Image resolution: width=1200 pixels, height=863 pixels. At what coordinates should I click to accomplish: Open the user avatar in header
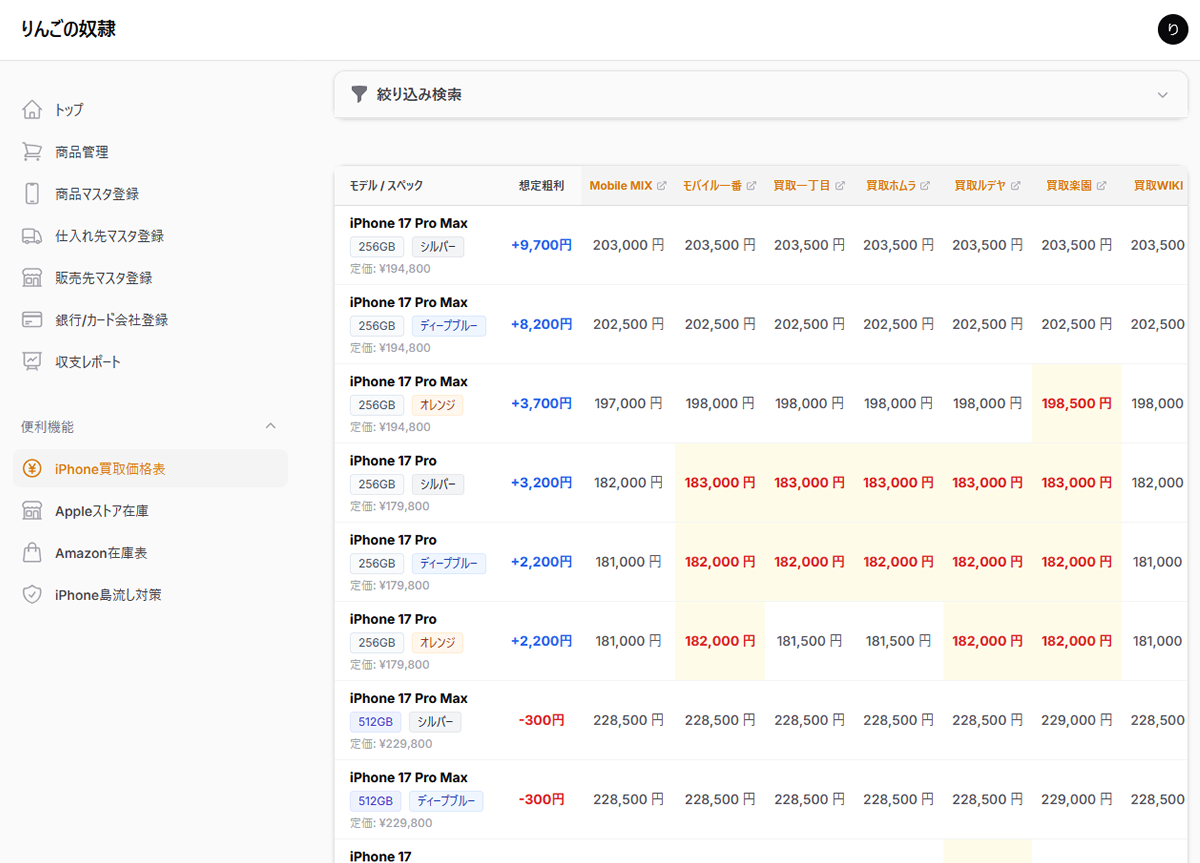1172,30
